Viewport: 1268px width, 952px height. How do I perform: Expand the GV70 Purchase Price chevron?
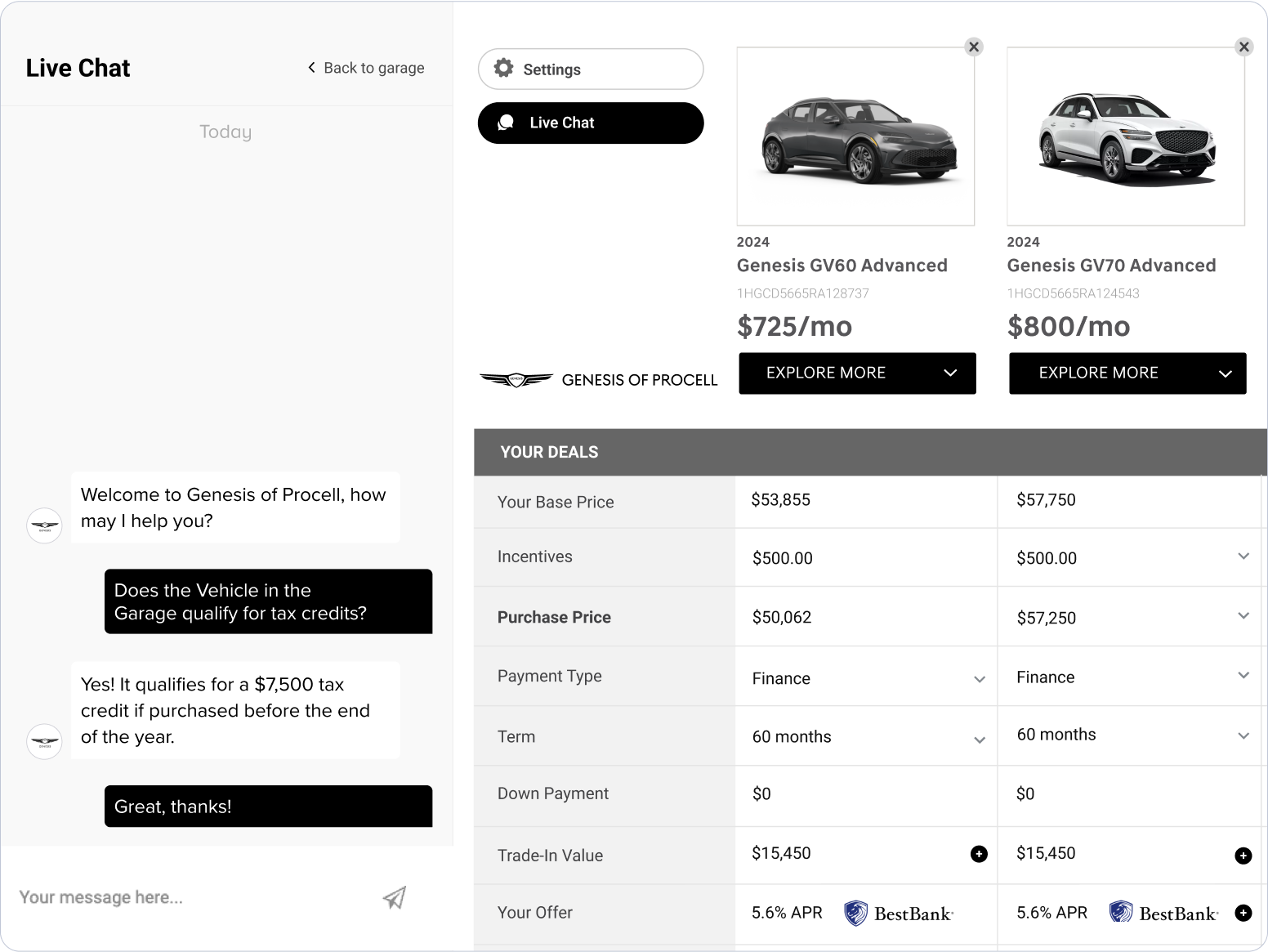click(x=1243, y=615)
